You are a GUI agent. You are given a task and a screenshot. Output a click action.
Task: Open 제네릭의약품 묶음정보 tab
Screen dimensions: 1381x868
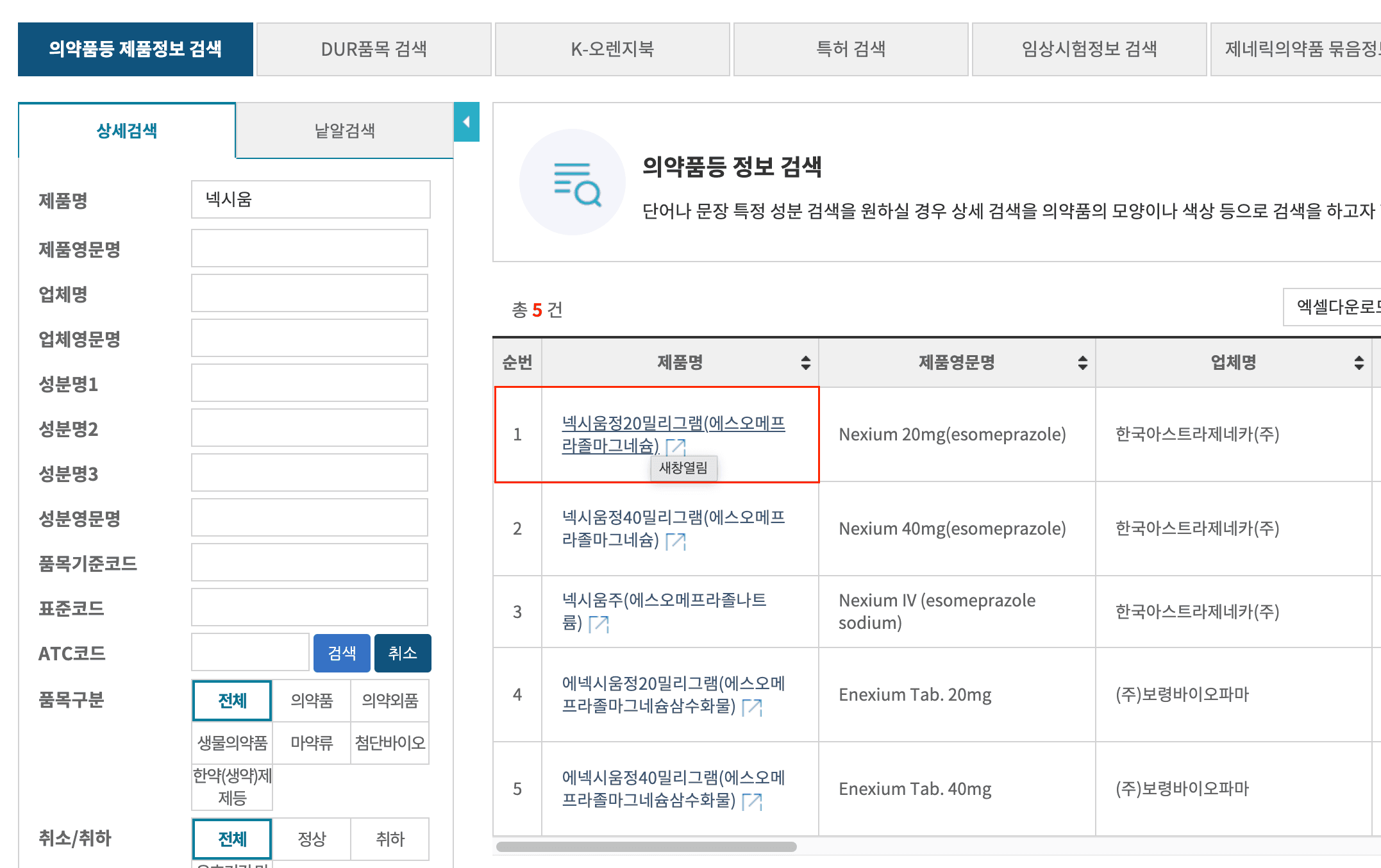1296,49
